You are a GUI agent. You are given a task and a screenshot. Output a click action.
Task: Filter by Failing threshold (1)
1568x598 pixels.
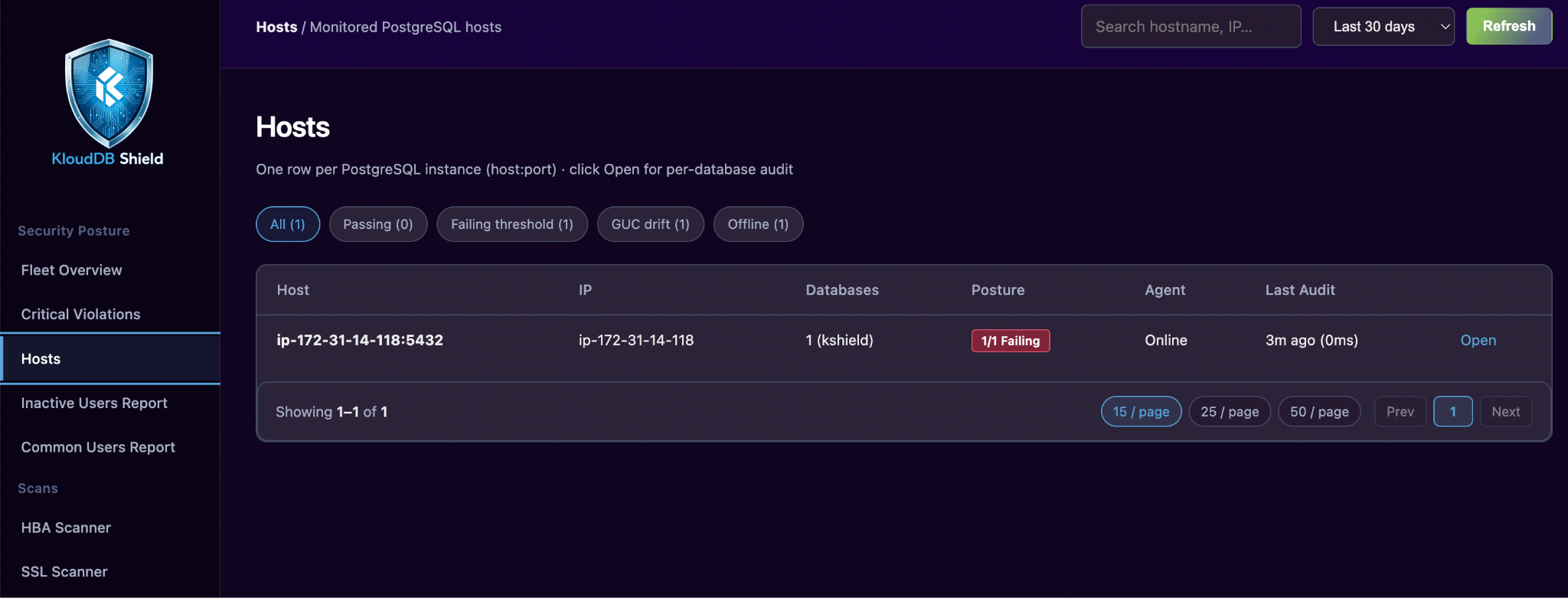point(512,224)
